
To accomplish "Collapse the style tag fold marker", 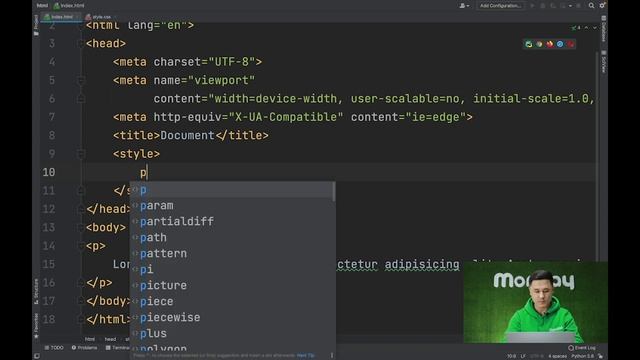I will pos(80,154).
